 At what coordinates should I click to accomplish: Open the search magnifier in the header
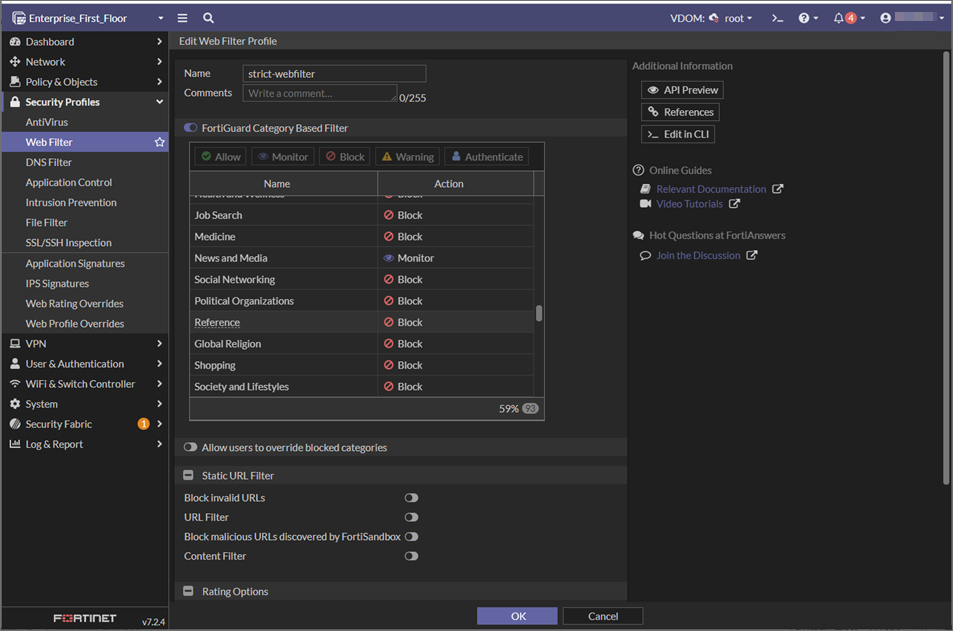pyautogui.click(x=207, y=17)
